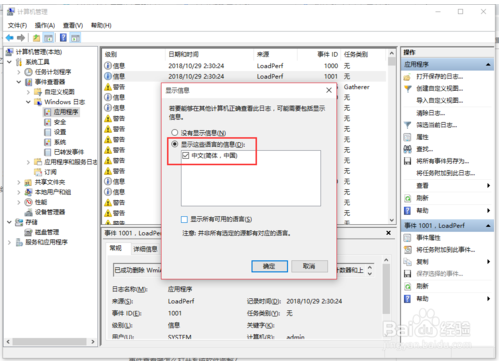Click the icon beside 将任务附加到此事件
Viewport: 500px width, 361px height.
[407, 250]
